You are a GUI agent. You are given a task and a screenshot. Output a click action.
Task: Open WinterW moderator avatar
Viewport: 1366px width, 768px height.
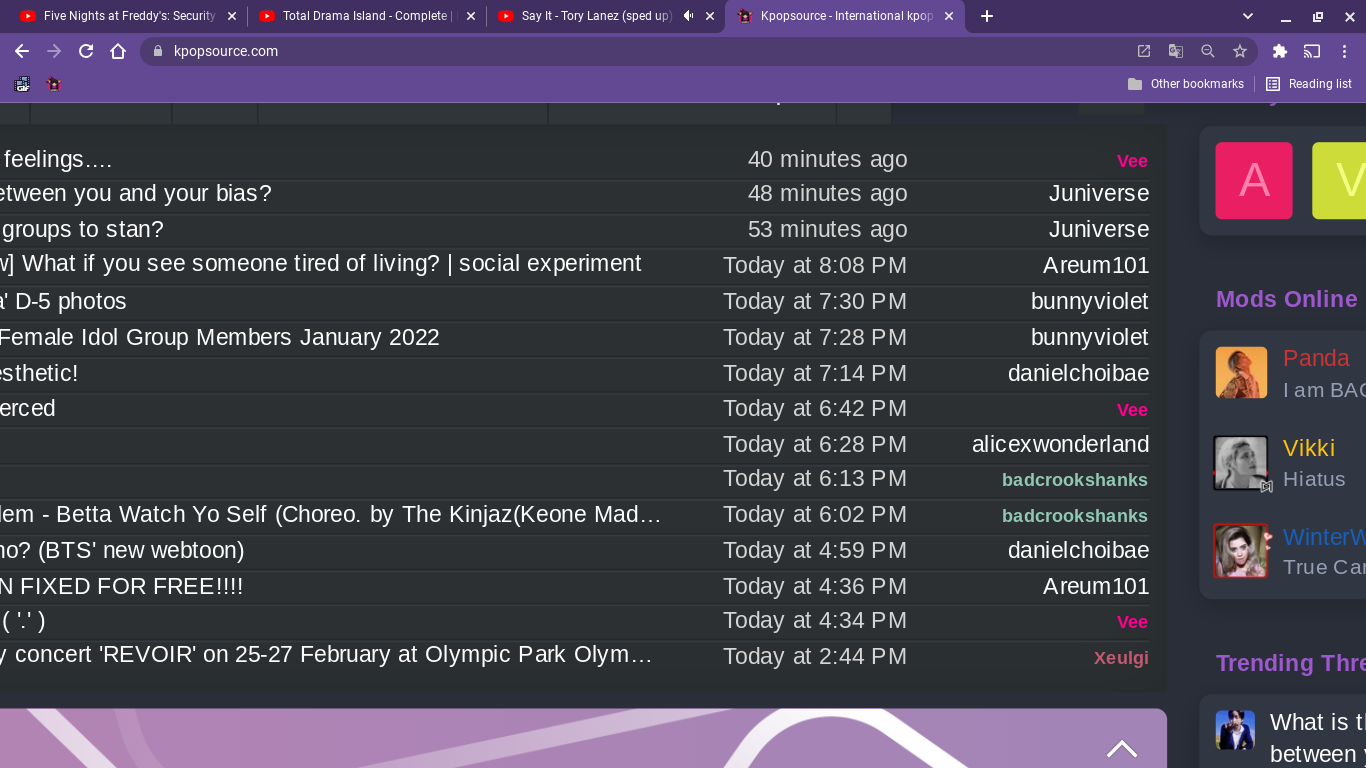1241,551
